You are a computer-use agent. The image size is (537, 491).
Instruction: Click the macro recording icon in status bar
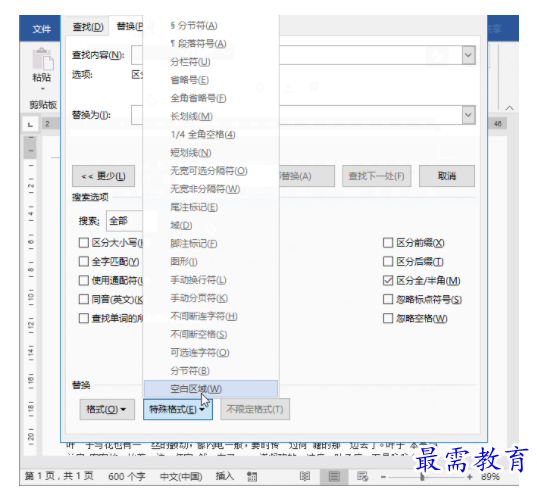[252, 477]
